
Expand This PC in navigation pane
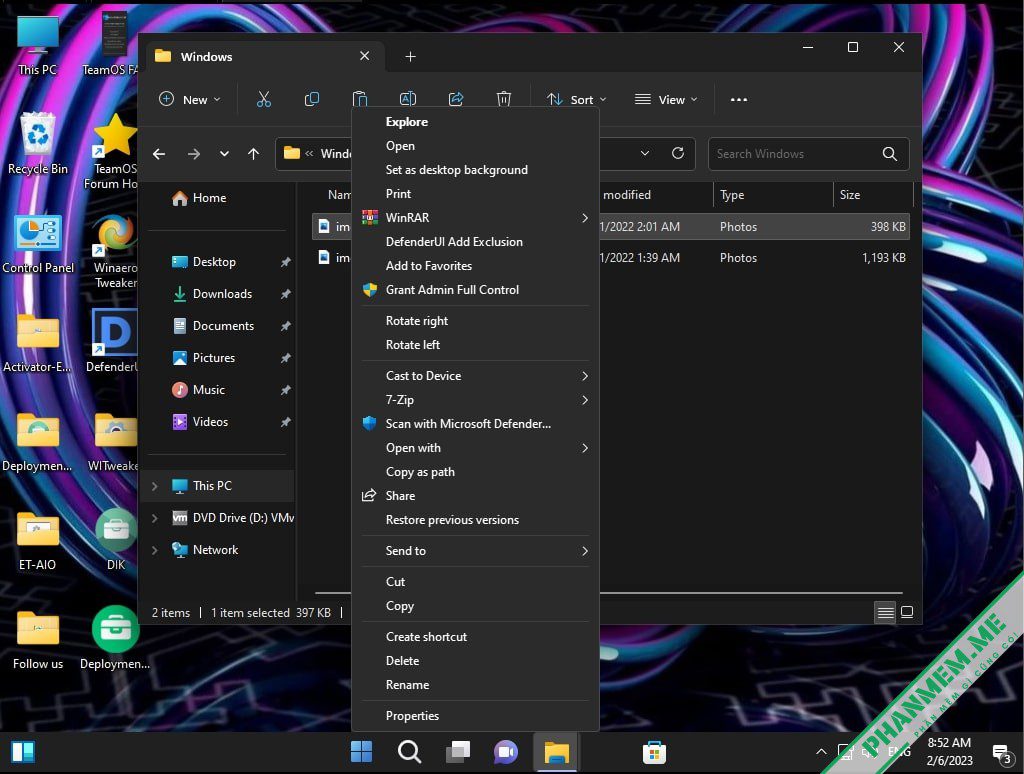[155, 486]
